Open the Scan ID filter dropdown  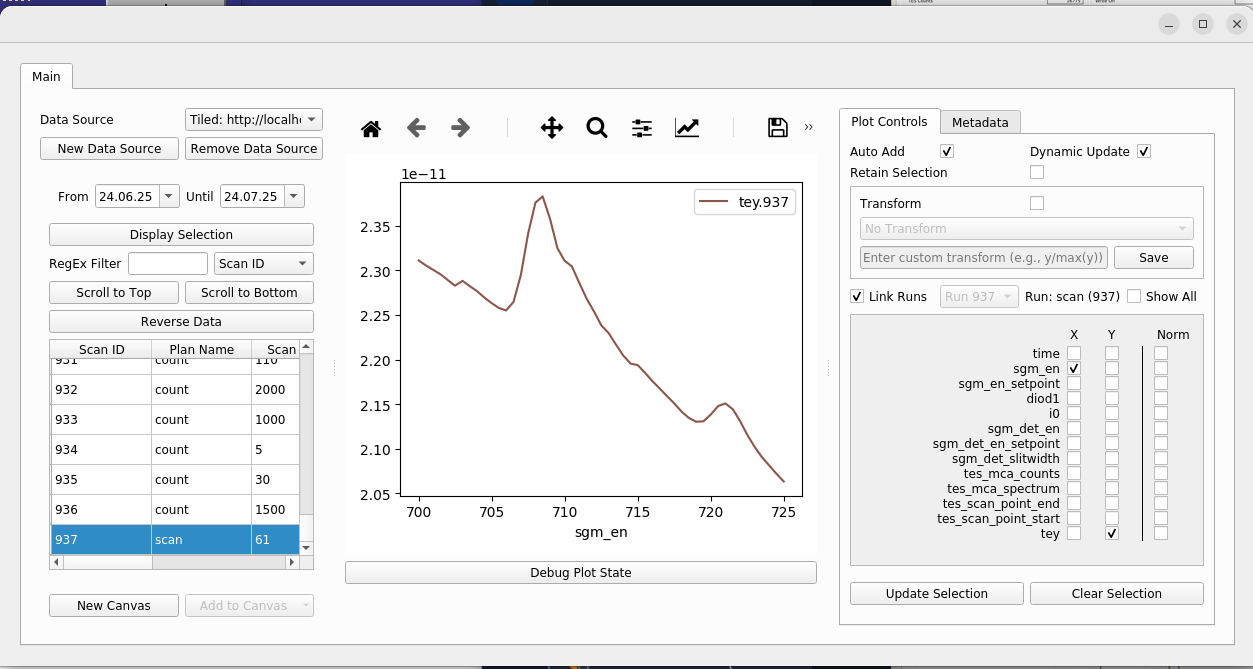(264, 264)
